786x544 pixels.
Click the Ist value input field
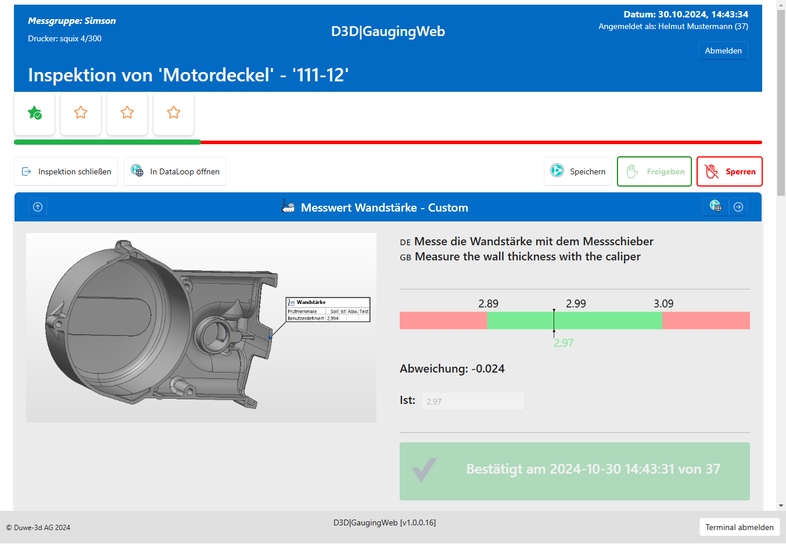point(473,401)
